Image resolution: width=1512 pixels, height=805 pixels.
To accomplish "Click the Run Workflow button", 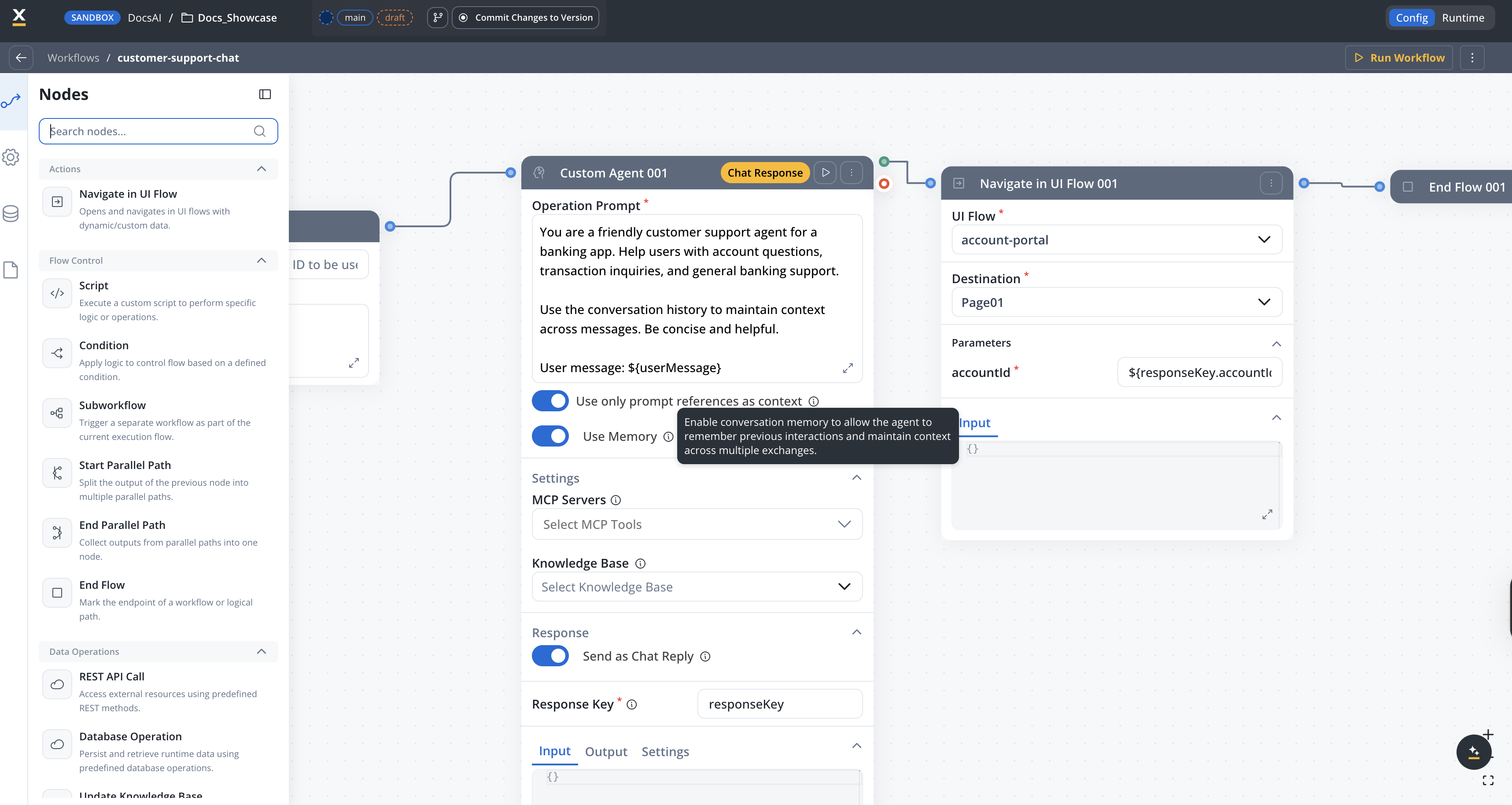I will pyautogui.click(x=1399, y=58).
